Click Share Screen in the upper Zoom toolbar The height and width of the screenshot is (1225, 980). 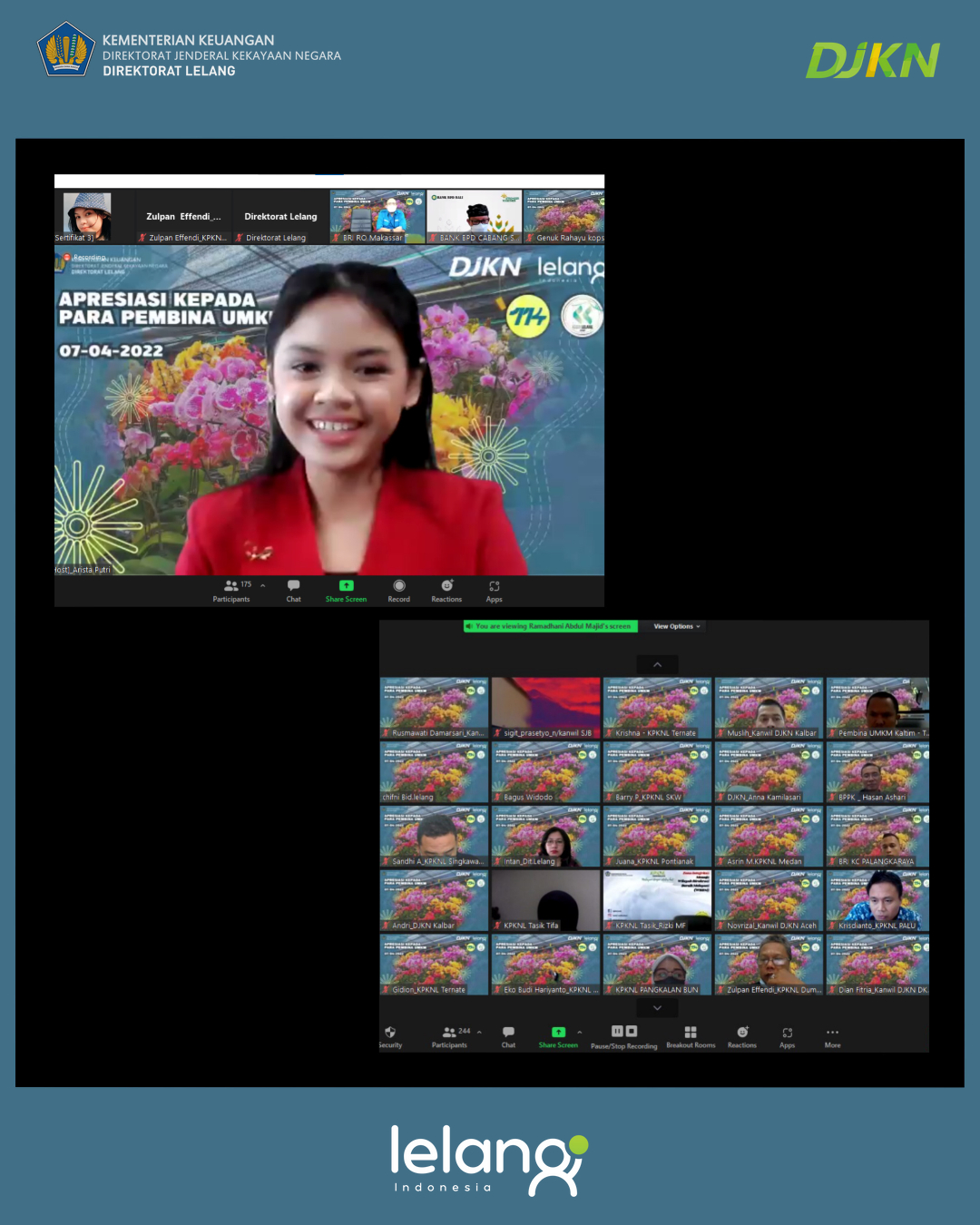[x=346, y=590]
